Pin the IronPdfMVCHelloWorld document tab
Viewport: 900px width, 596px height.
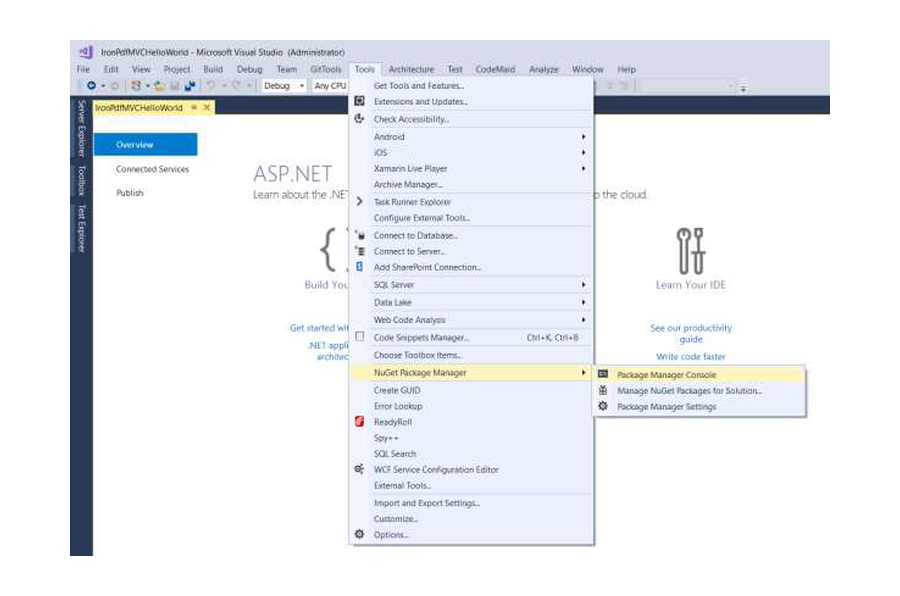pyautogui.click(x=194, y=107)
